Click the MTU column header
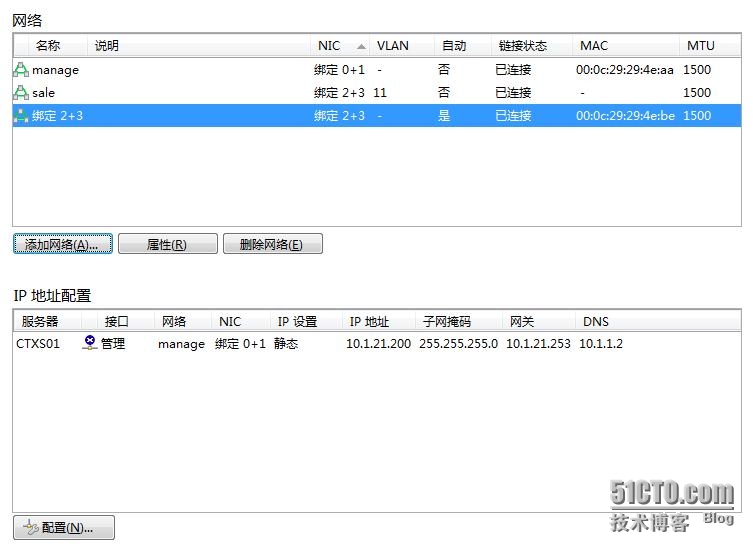The image size is (753, 551). (710, 46)
